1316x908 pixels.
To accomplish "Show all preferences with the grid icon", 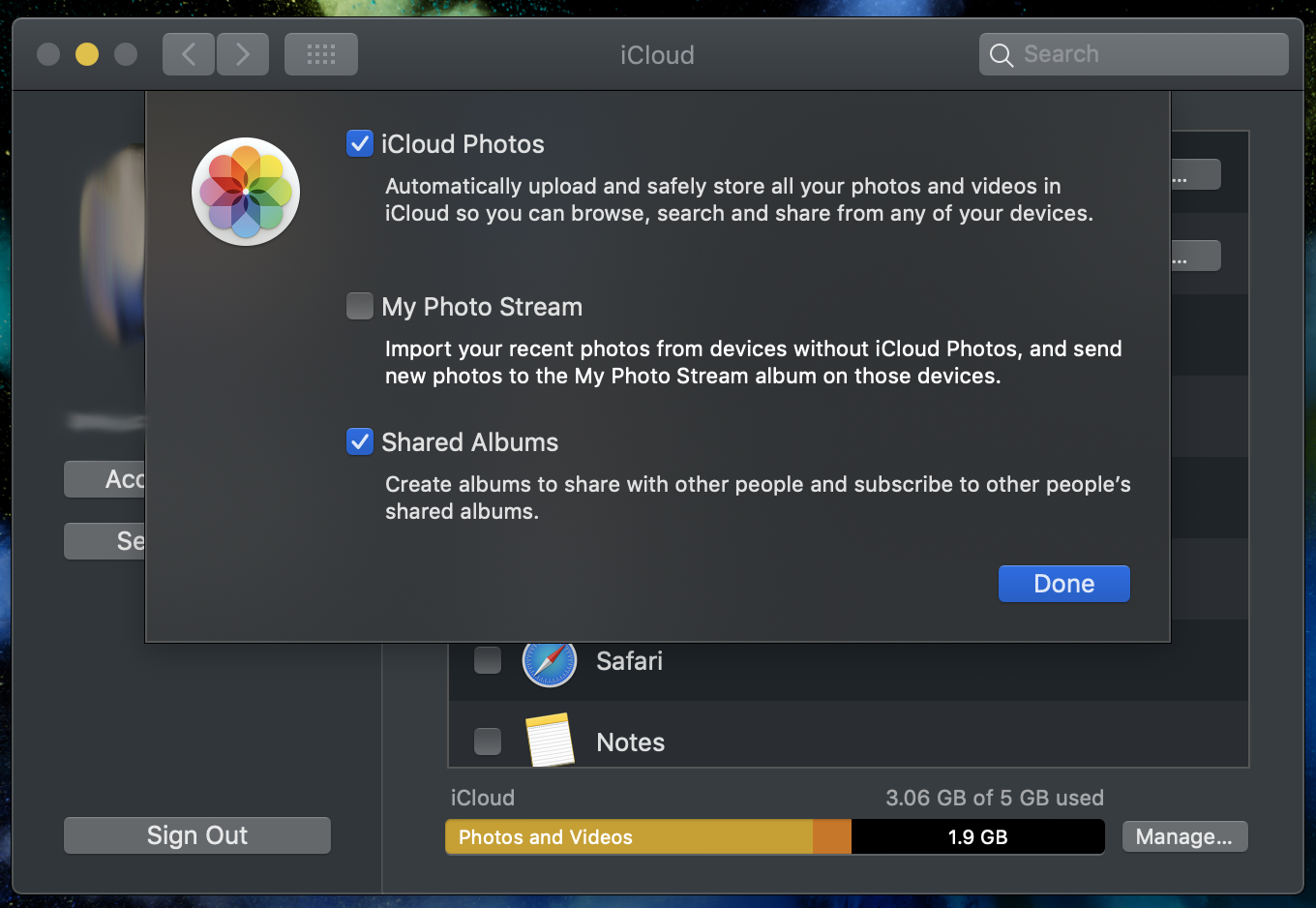I will click(321, 54).
